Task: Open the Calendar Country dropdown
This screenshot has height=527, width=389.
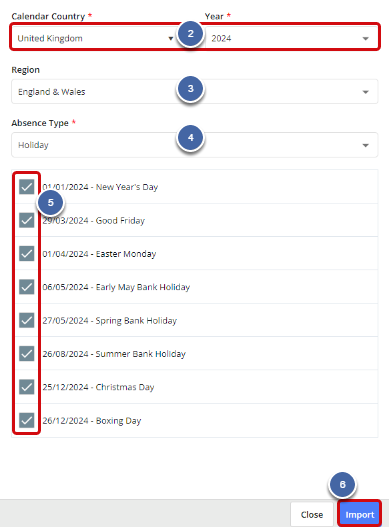Action: 96,38
